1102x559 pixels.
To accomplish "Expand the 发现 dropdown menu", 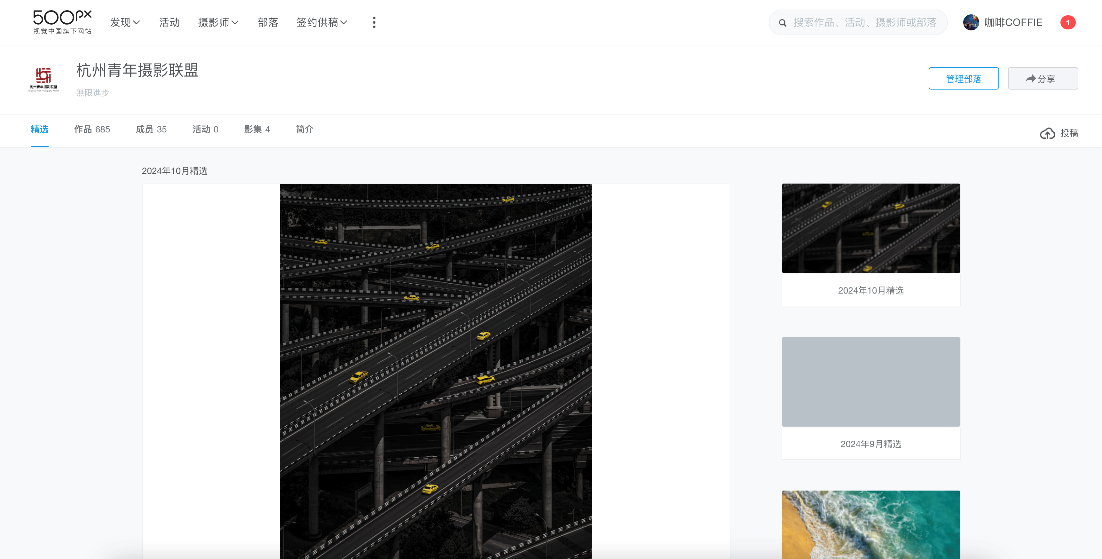I will tap(125, 23).
